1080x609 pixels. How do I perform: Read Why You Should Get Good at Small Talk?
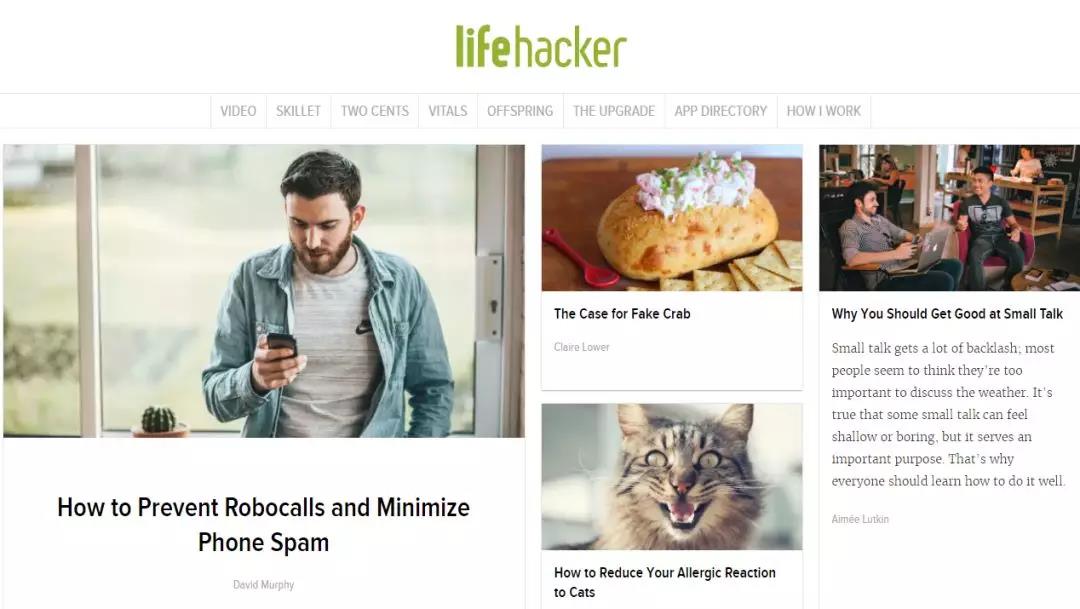tap(947, 314)
